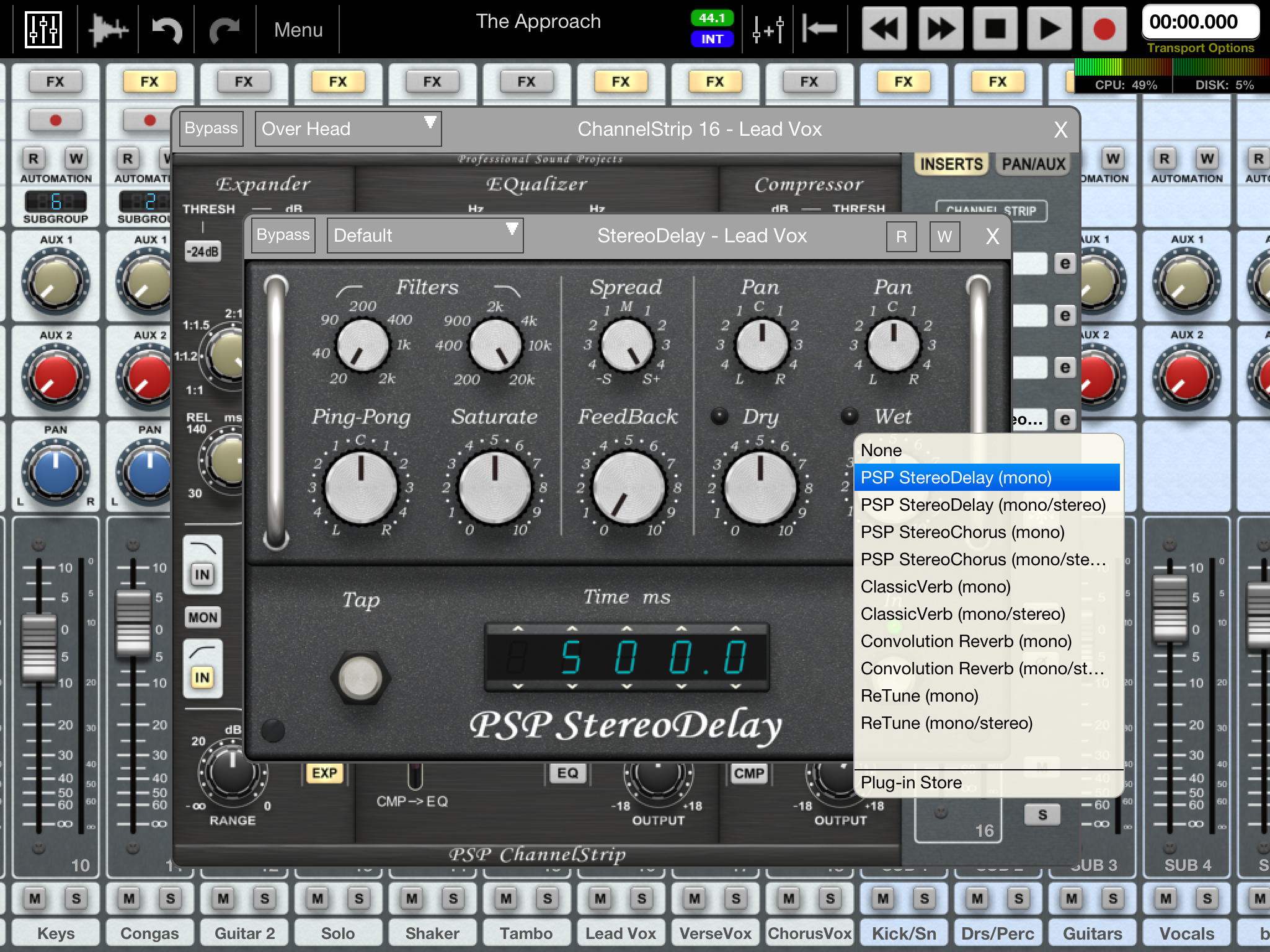Open the main Menu
The height and width of the screenshot is (952, 1270).
pos(298,30)
